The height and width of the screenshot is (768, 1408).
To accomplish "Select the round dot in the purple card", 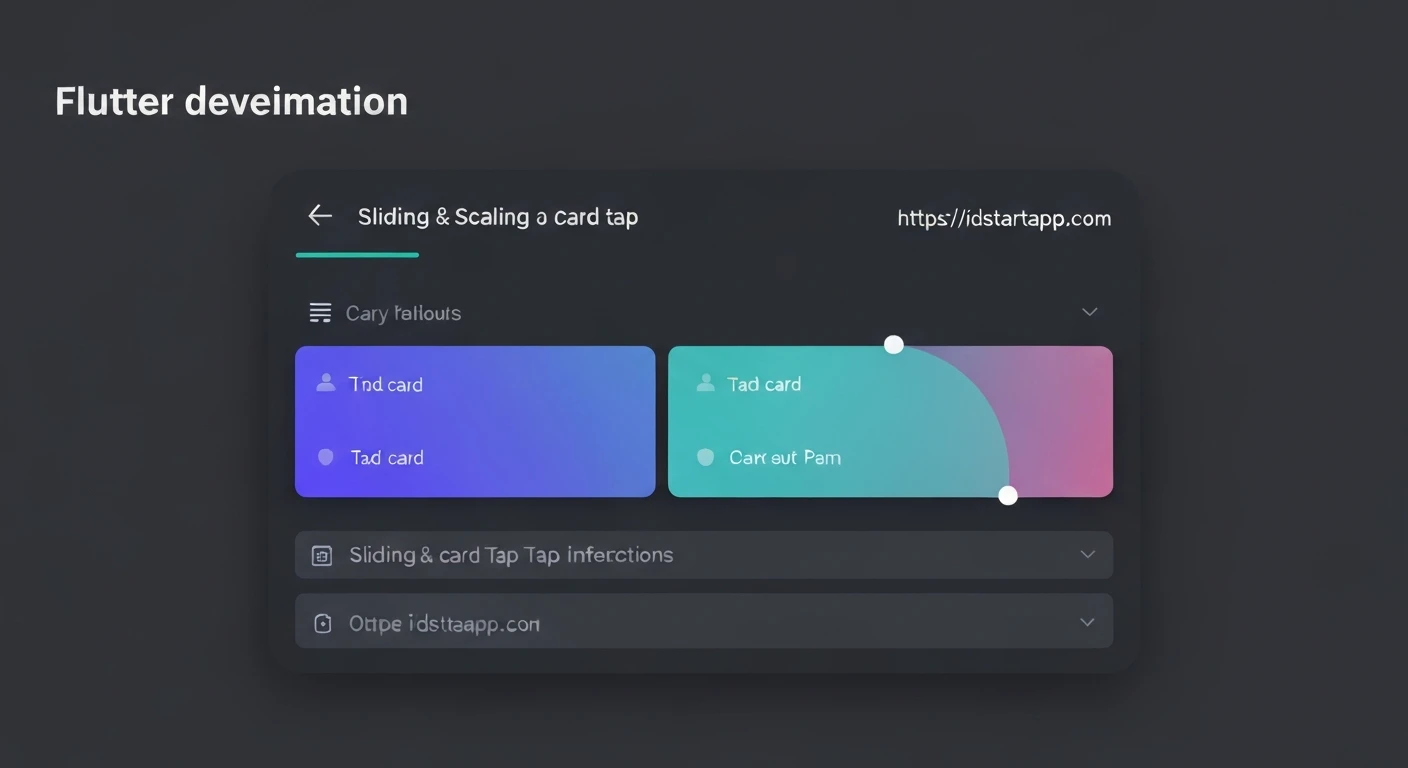I will pyautogui.click(x=325, y=457).
